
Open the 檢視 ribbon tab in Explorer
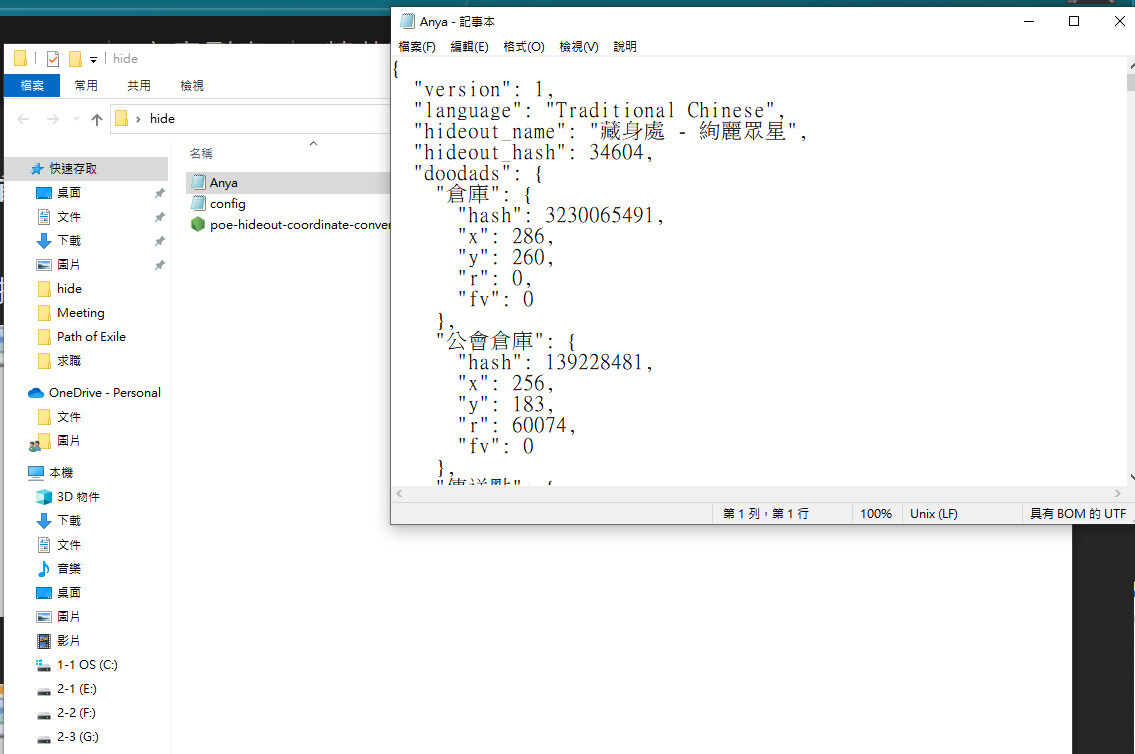(192, 85)
